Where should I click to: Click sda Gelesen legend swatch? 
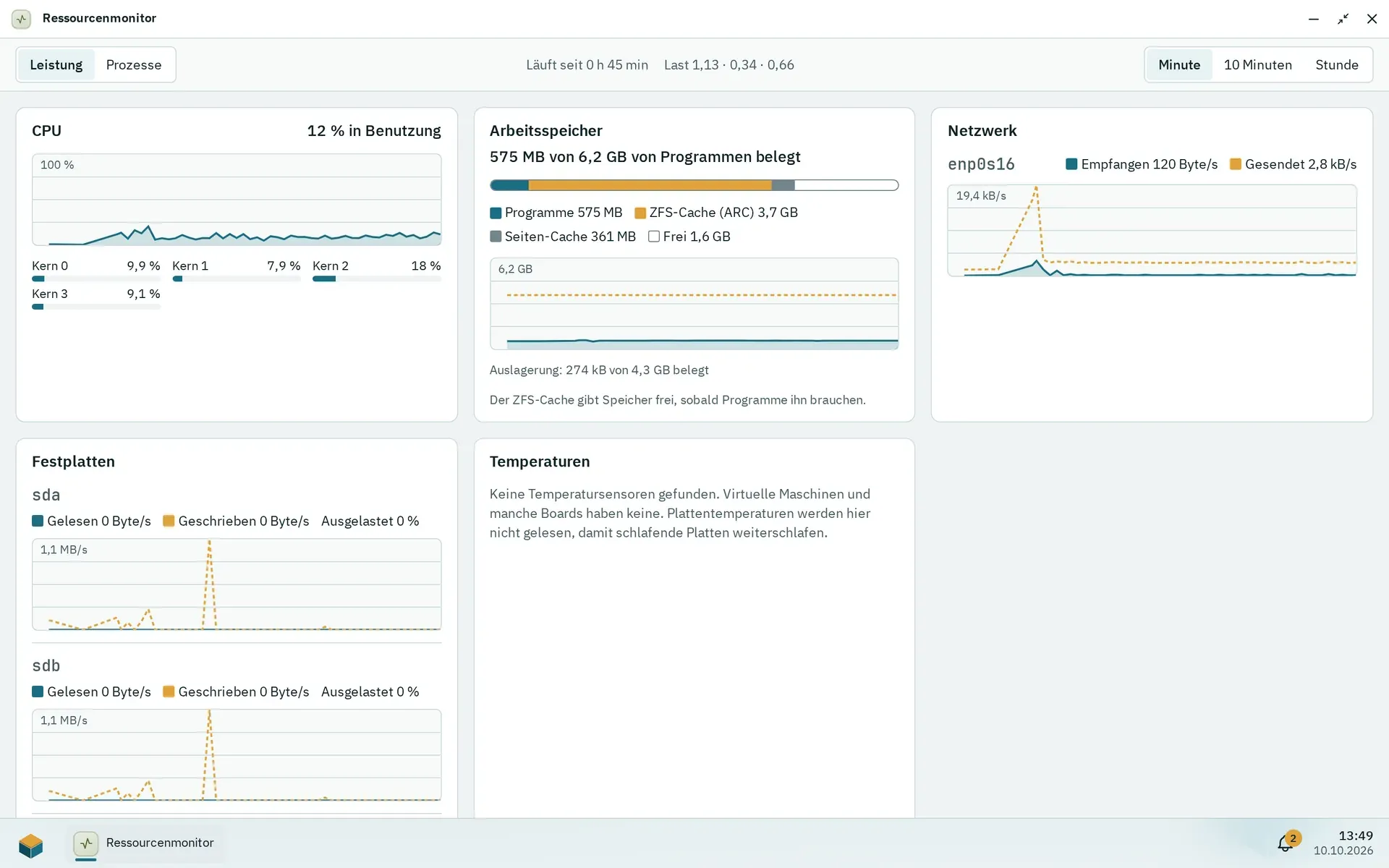click(x=38, y=521)
